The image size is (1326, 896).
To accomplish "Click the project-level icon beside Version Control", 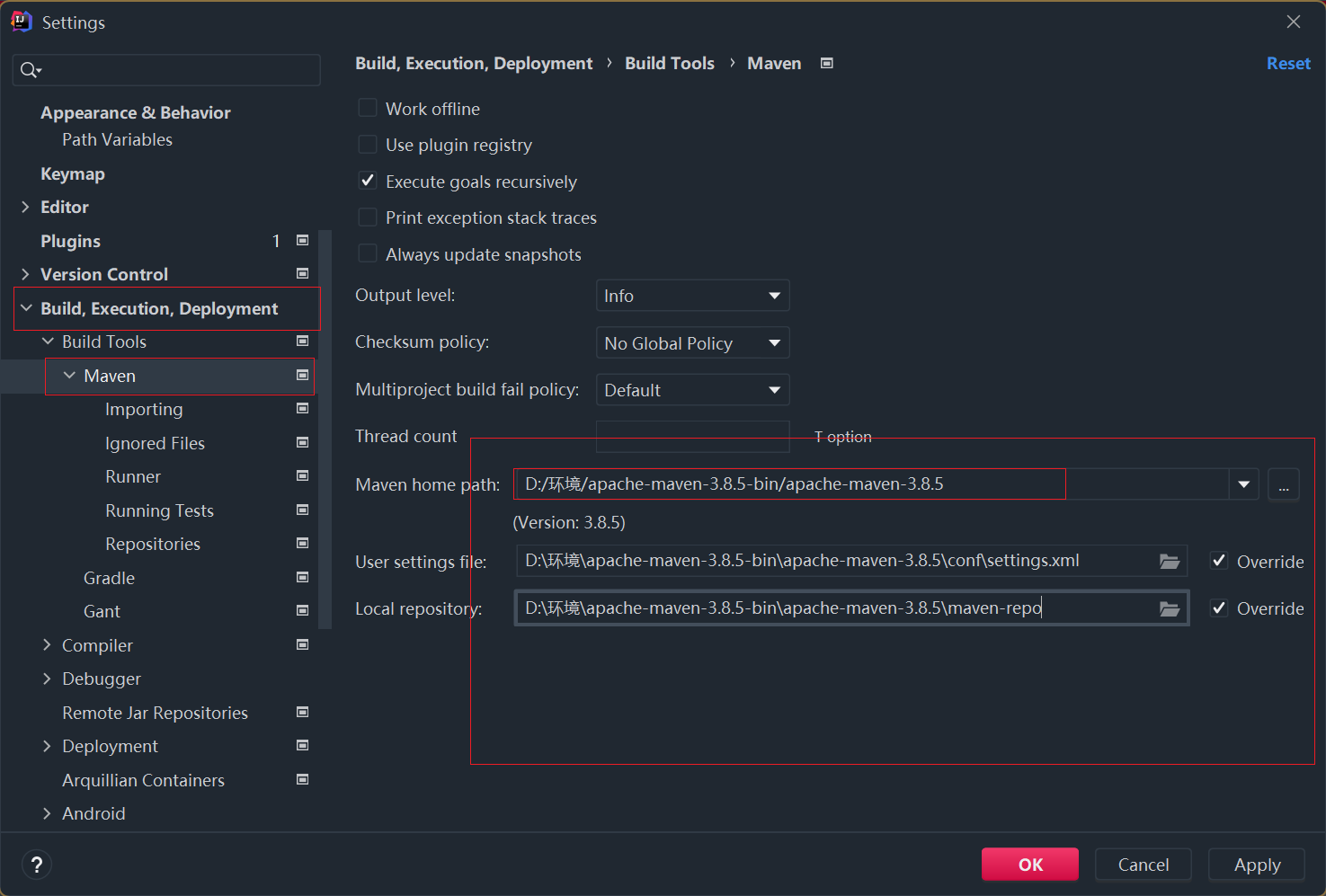I will (x=303, y=273).
